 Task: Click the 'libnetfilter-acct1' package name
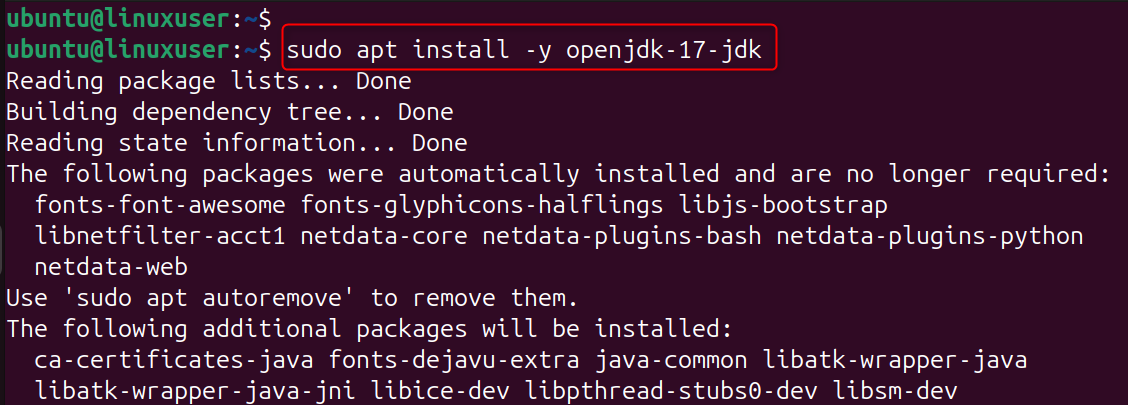point(160,237)
